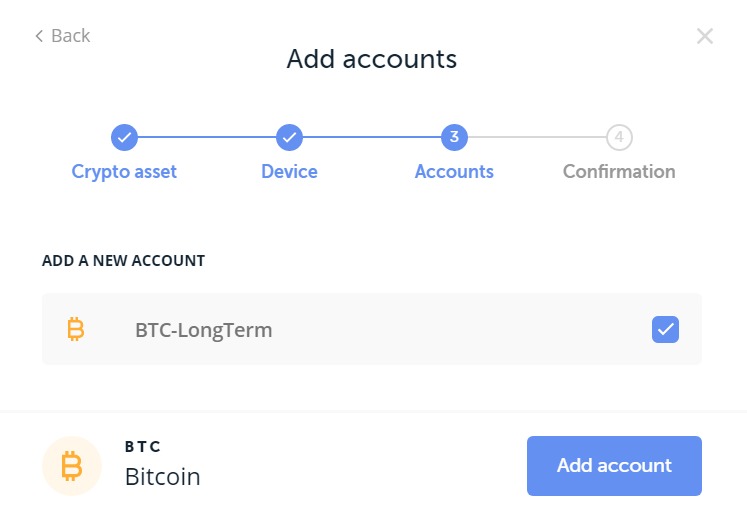Click the BTC ticker label in footer
Image resolution: width=747 pixels, height=505 pixels.
coord(142,446)
